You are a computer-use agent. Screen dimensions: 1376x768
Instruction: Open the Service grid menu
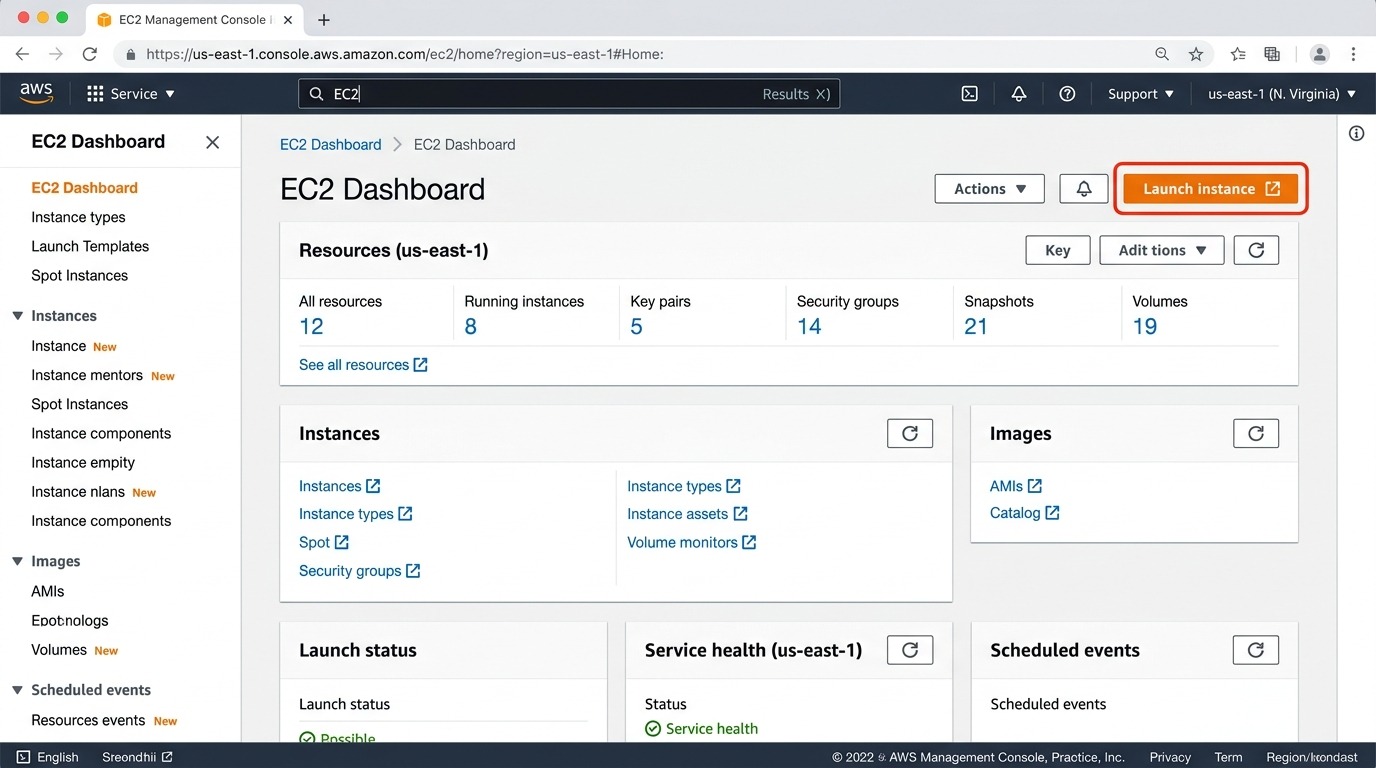tap(131, 94)
